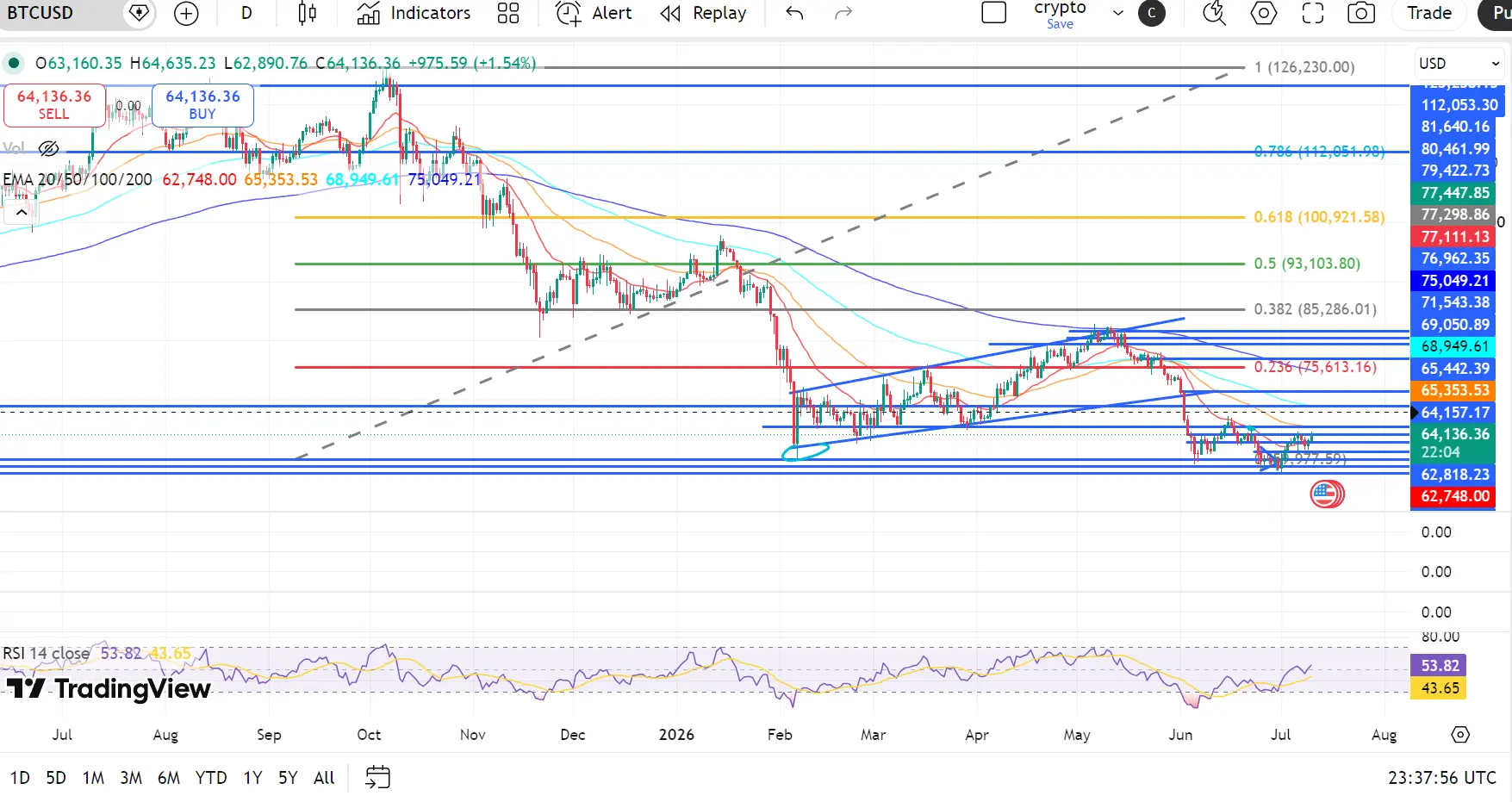Create a new Alert
The height and width of the screenshot is (802, 1512).
pos(594,13)
